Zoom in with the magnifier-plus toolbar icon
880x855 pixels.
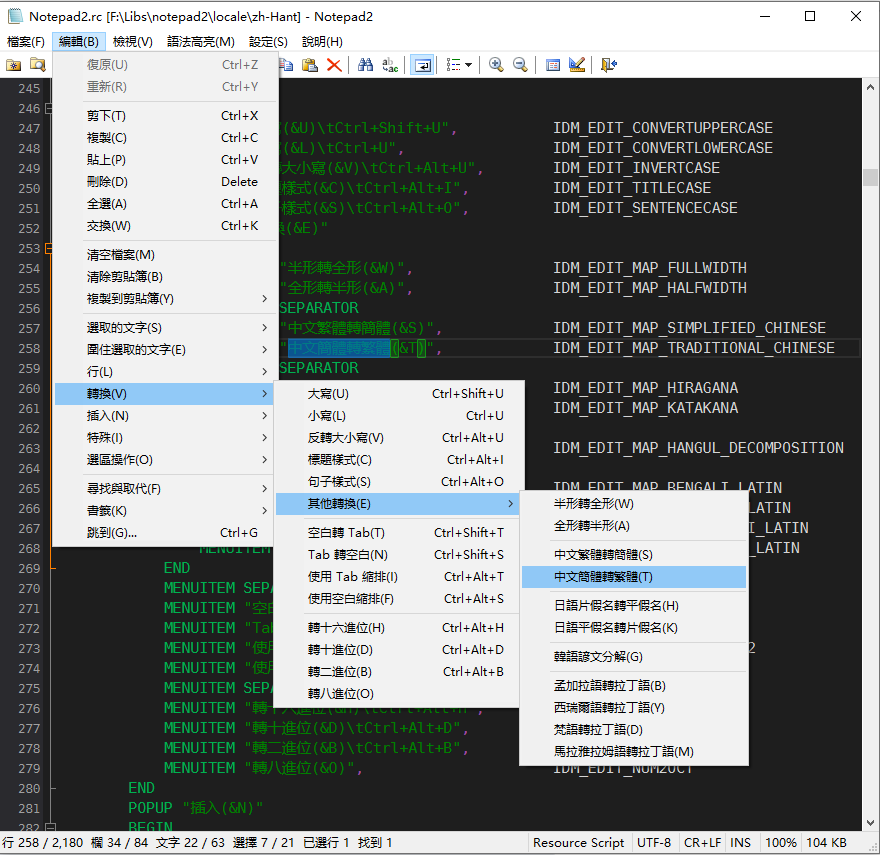coord(496,65)
